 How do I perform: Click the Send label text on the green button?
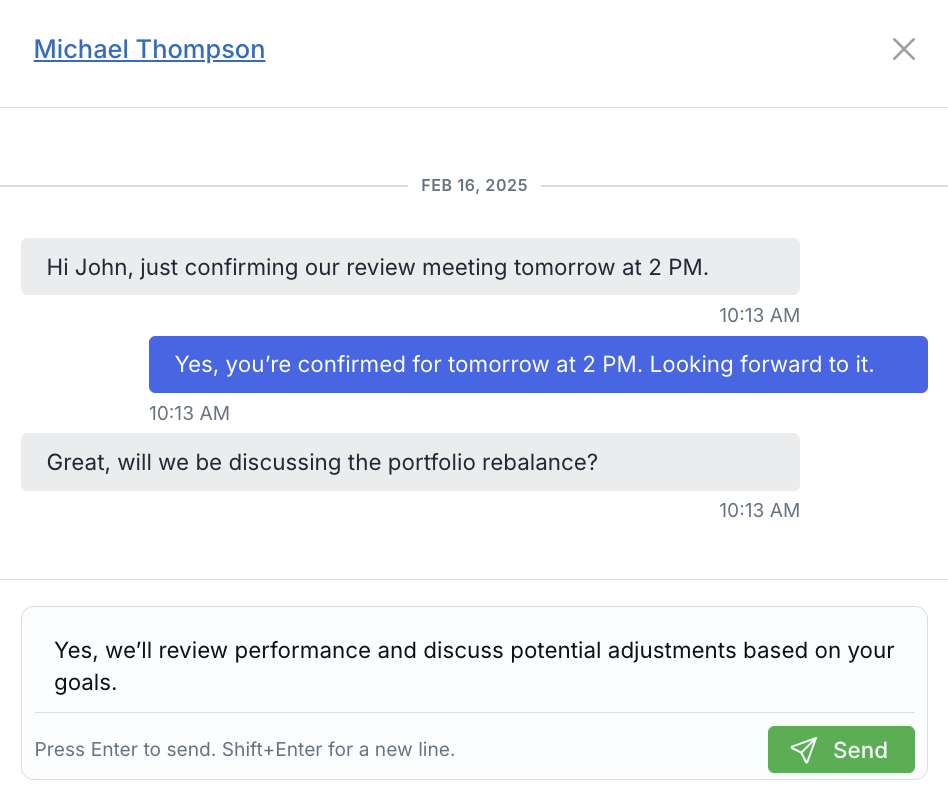[861, 749]
